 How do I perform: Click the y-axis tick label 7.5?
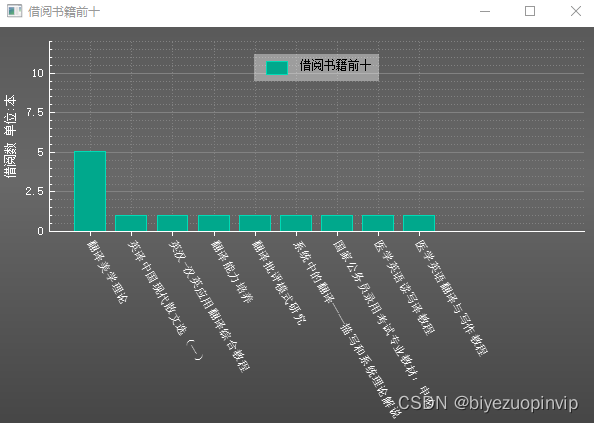tap(35, 112)
